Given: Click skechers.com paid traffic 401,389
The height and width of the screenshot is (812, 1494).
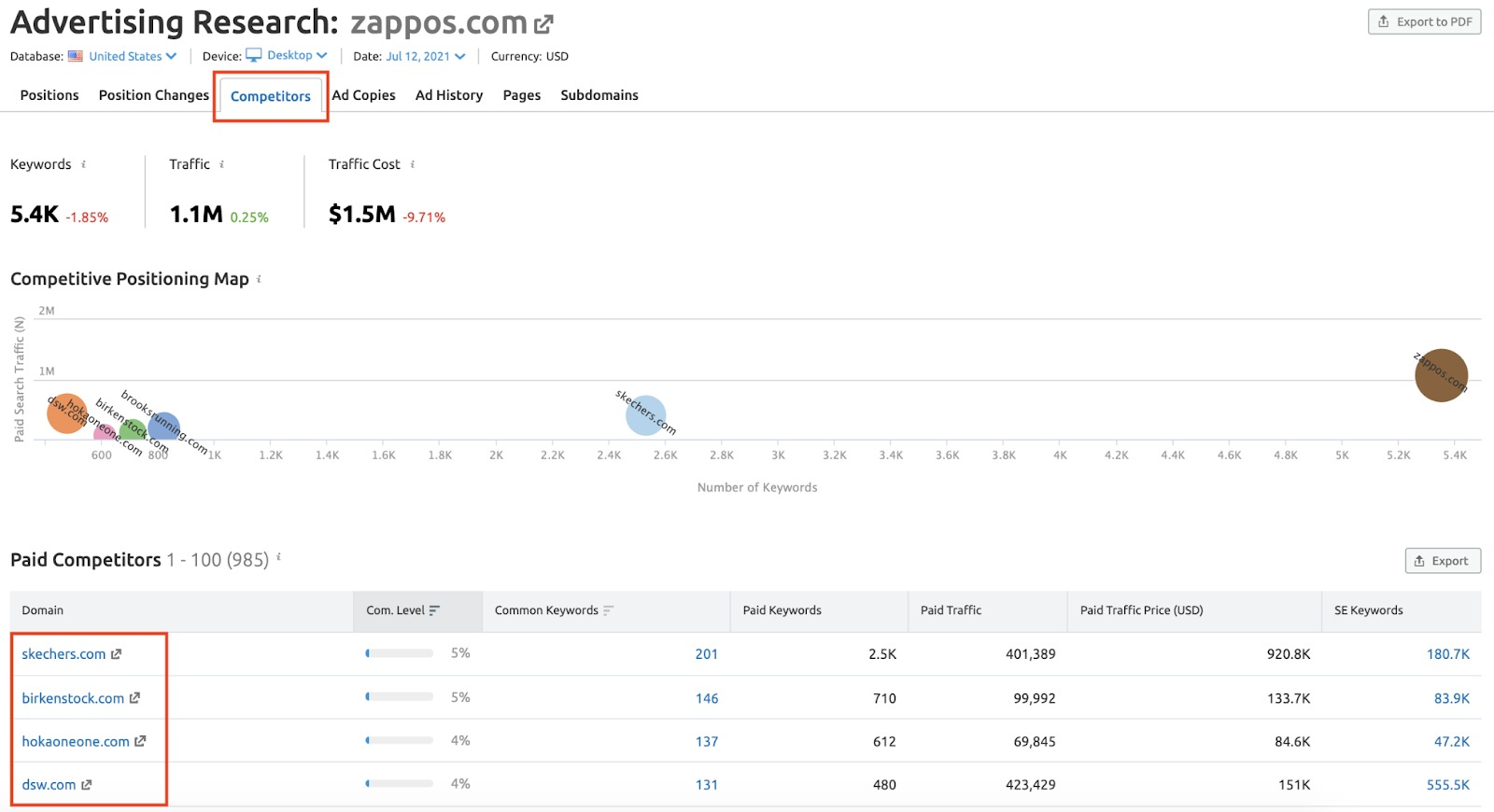Looking at the screenshot, I should pos(1030,654).
